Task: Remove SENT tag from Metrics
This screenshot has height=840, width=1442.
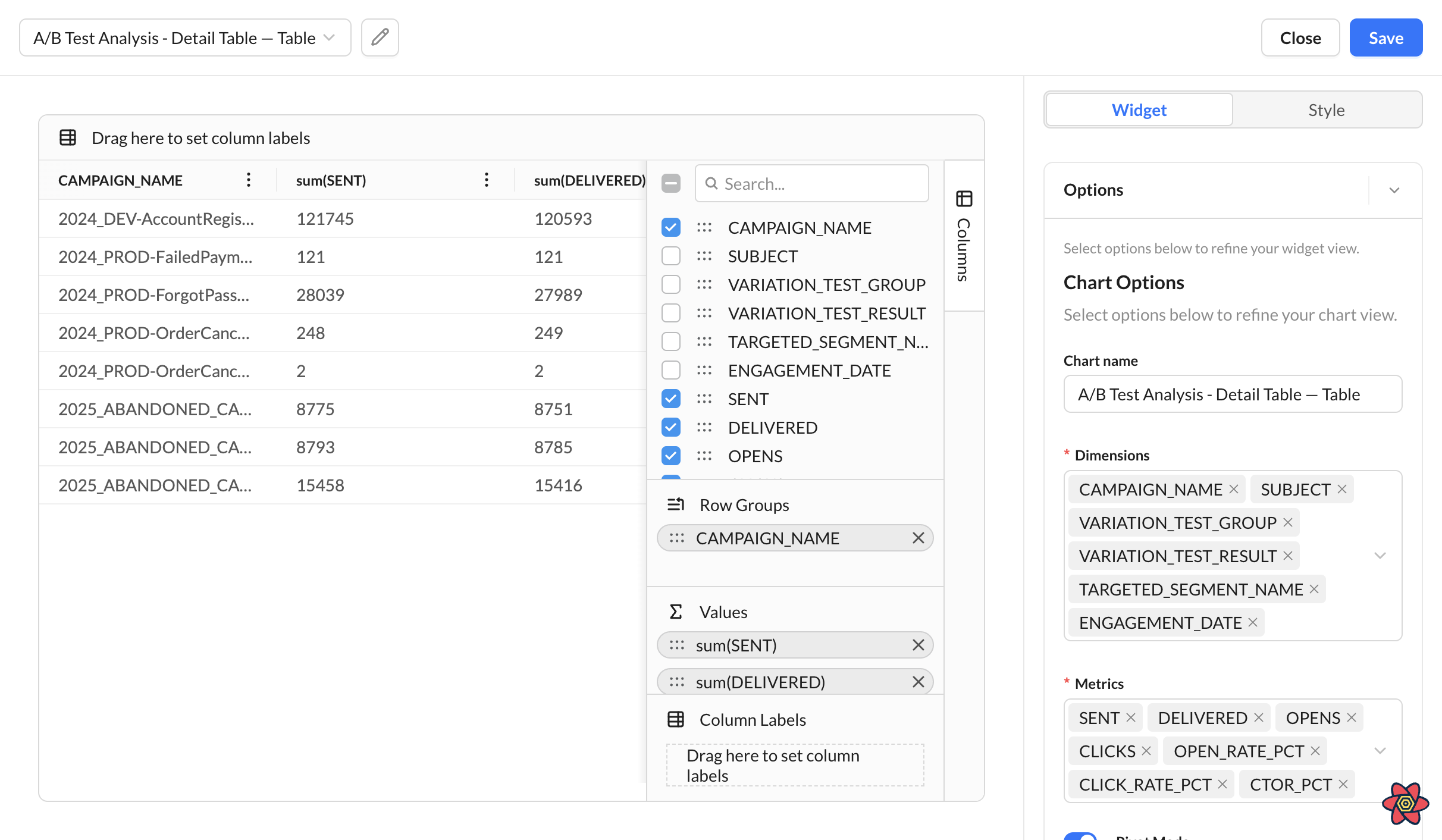Action: [1131, 717]
